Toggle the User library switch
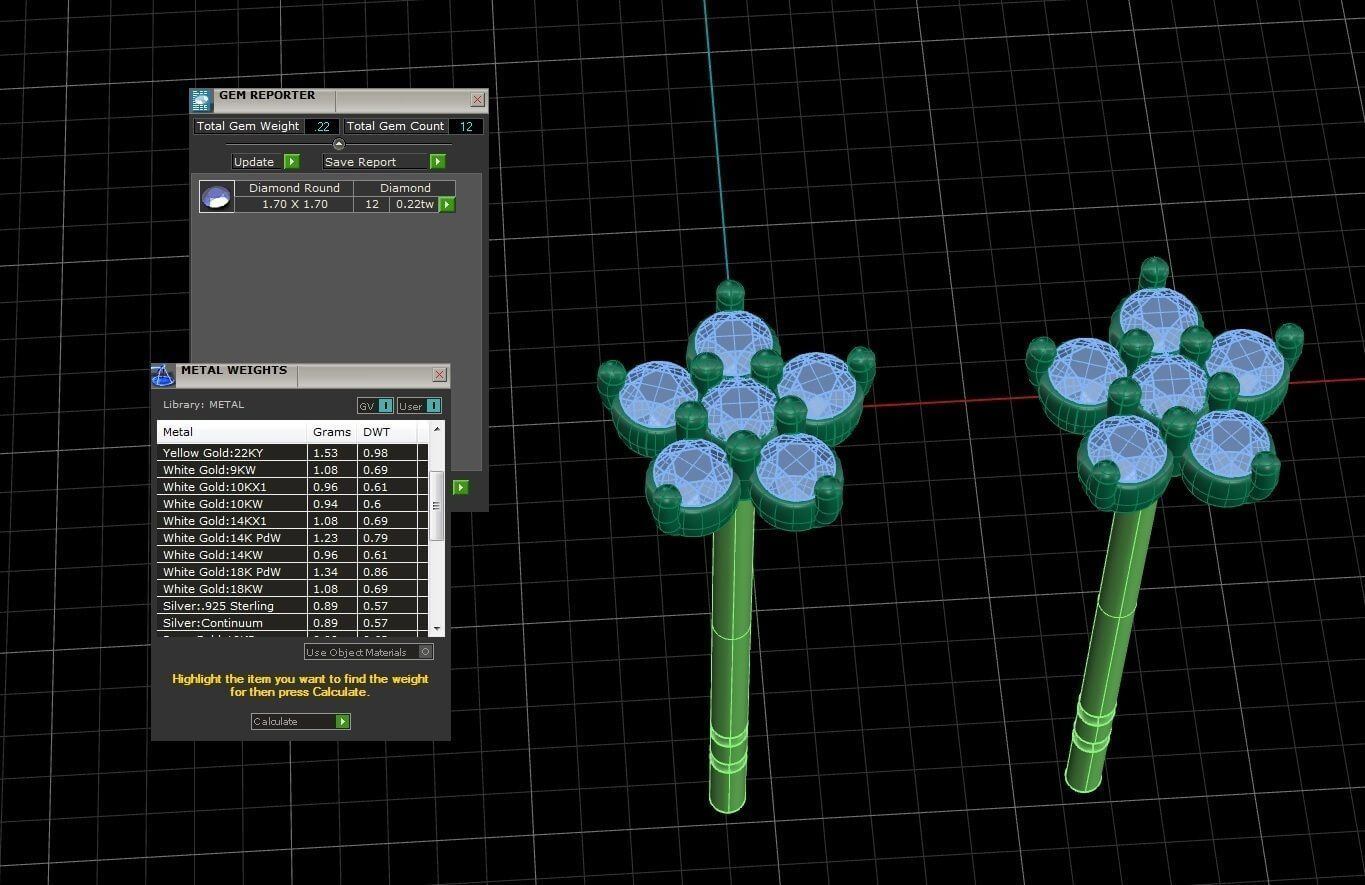 433,405
